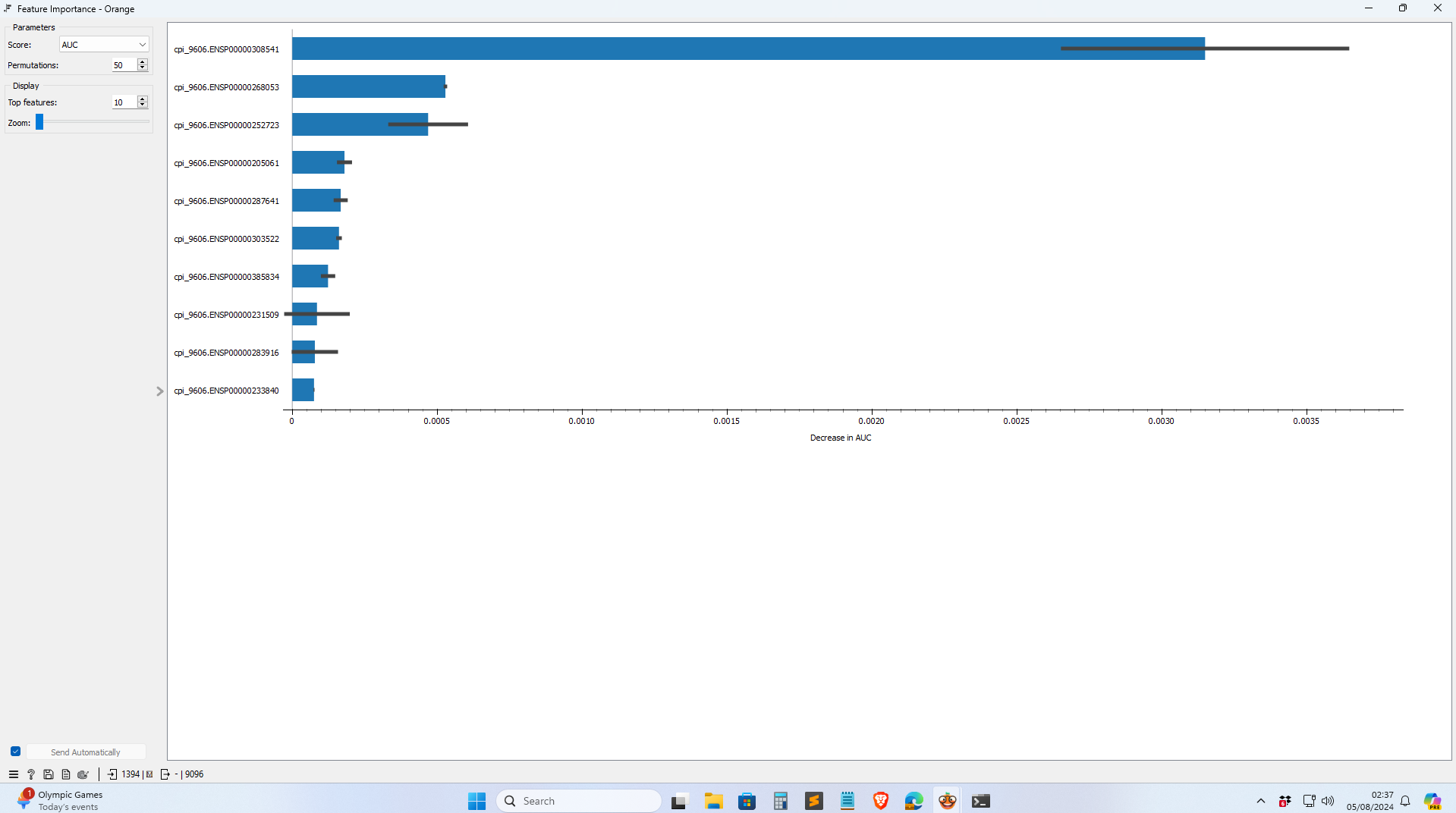This screenshot has width=1456, height=813.
Task: Click the help question mark icon
Action: pos(31,774)
